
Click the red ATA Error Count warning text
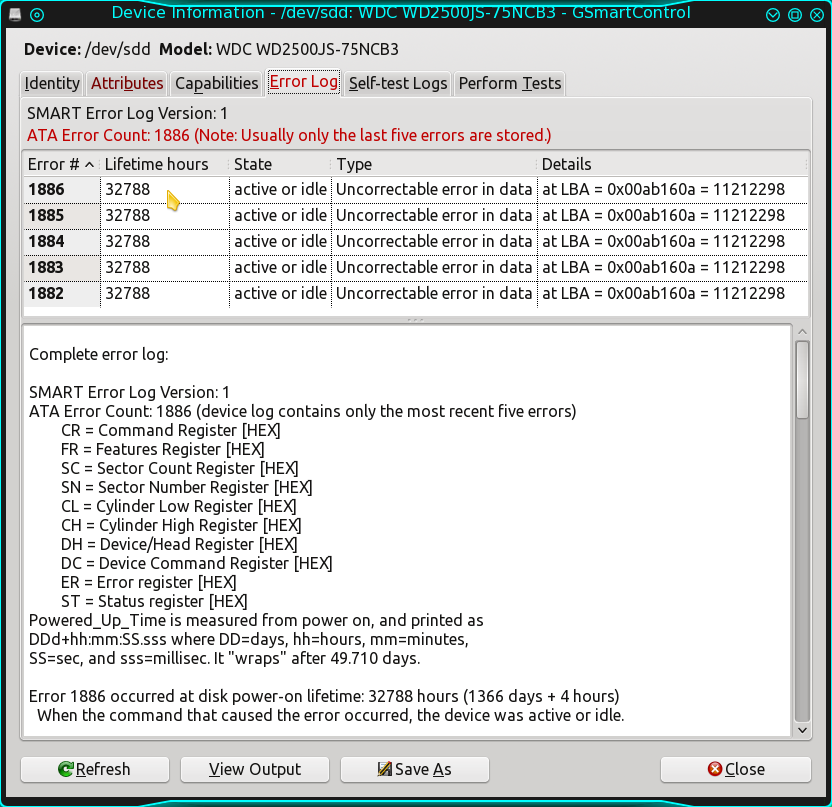pos(289,136)
